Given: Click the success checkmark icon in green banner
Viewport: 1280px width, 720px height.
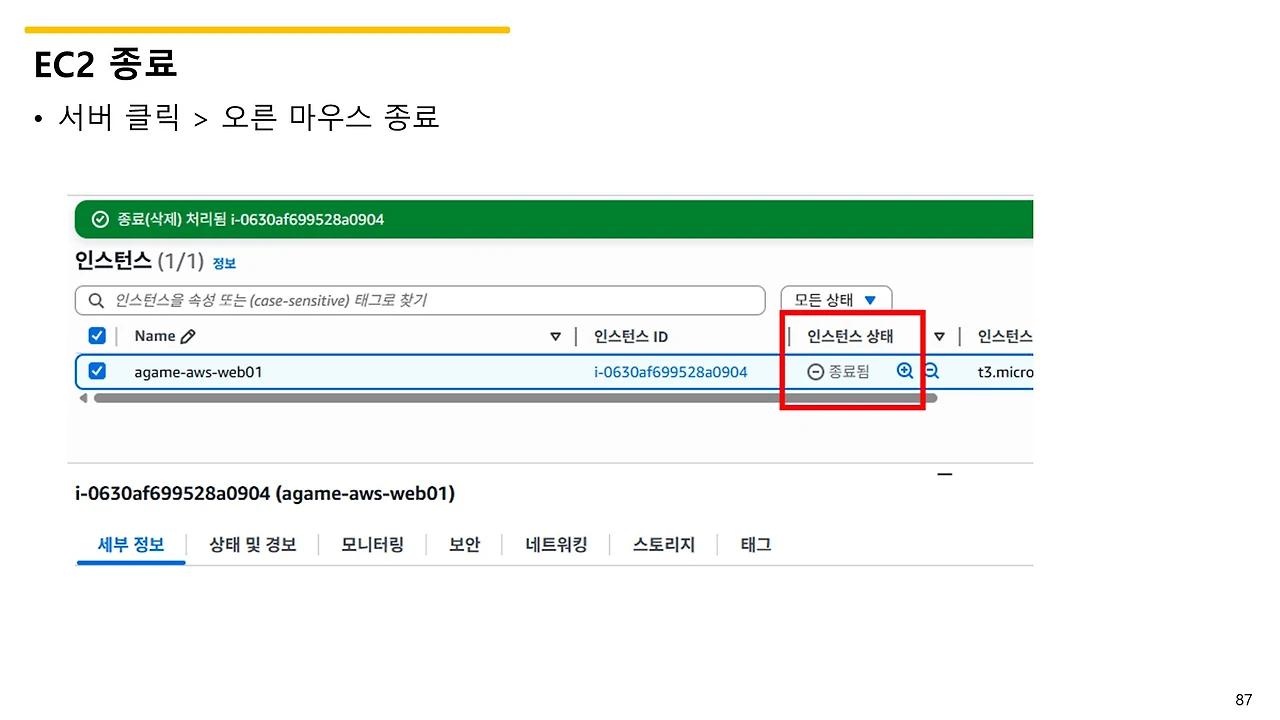Looking at the screenshot, I should 100,219.
